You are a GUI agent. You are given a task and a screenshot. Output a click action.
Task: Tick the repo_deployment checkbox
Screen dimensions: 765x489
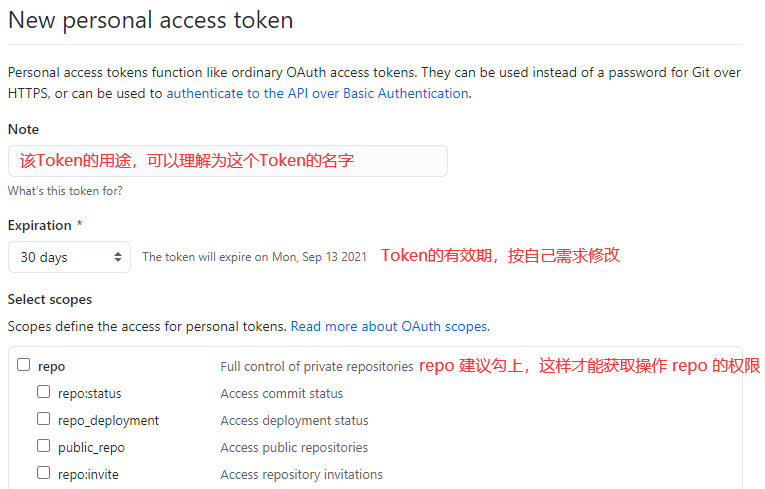click(43, 419)
